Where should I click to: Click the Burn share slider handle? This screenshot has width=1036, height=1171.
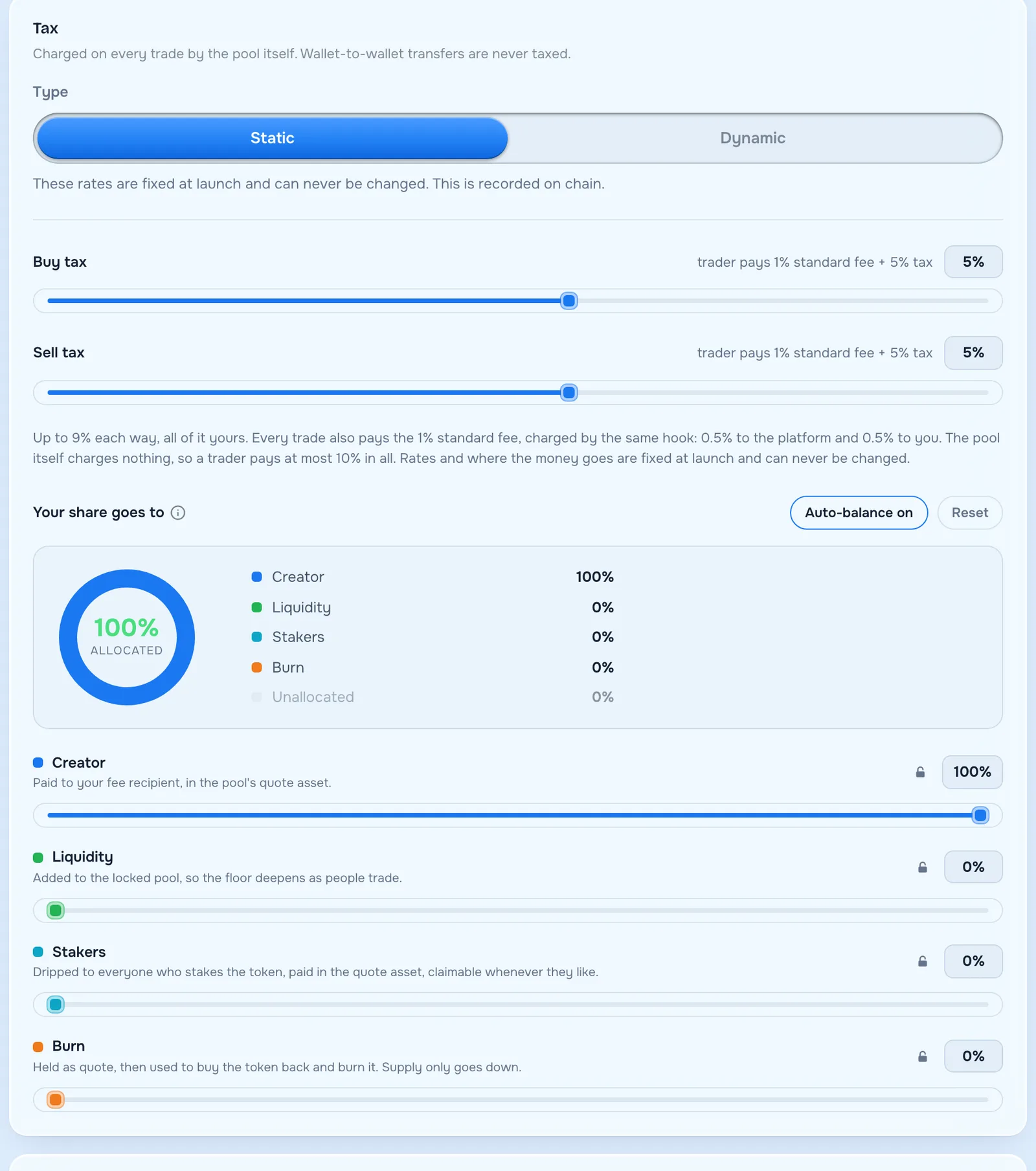click(x=56, y=1100)
